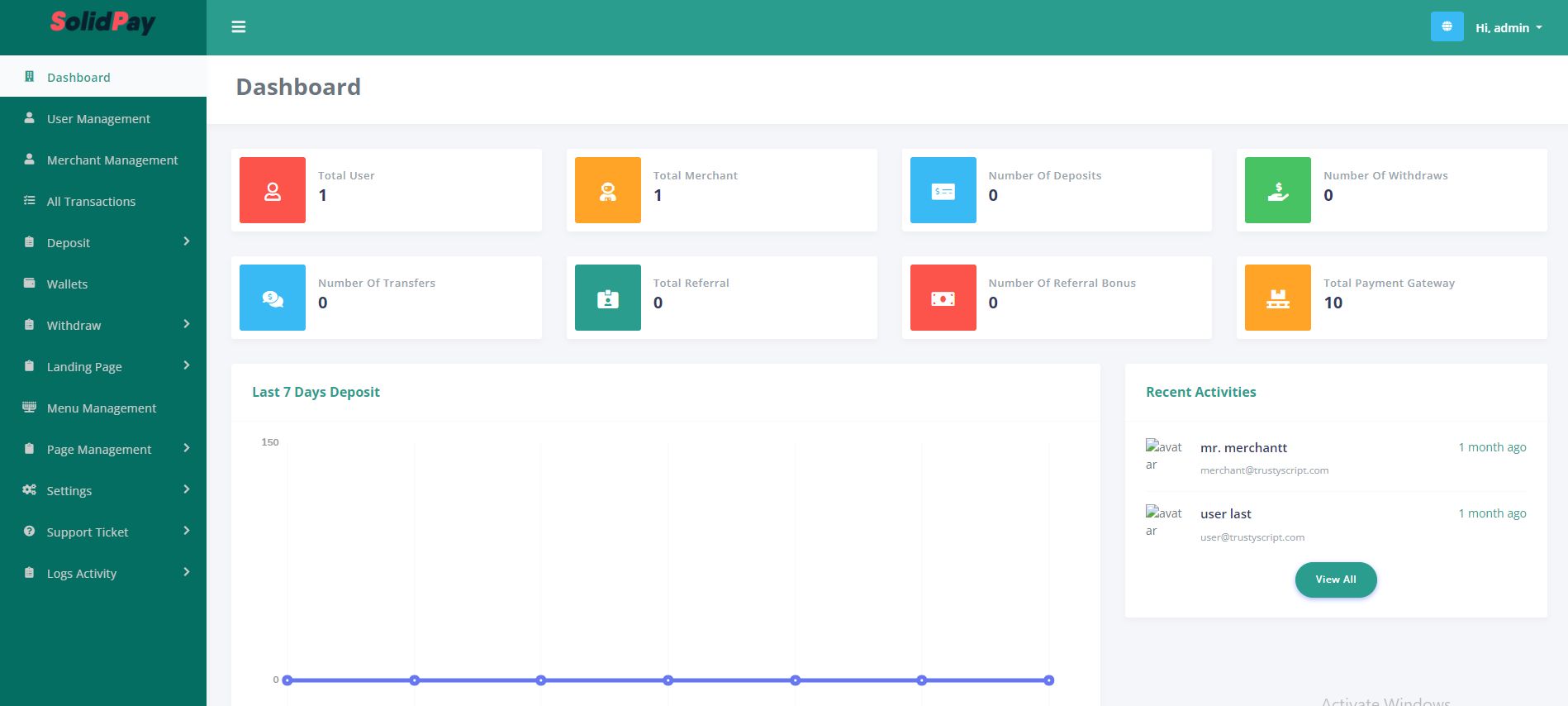Image resolution: width=1568 pixels, height=706 pixels.
Task: Expand the Settings submenu chevron
Action: pos(187,489)
